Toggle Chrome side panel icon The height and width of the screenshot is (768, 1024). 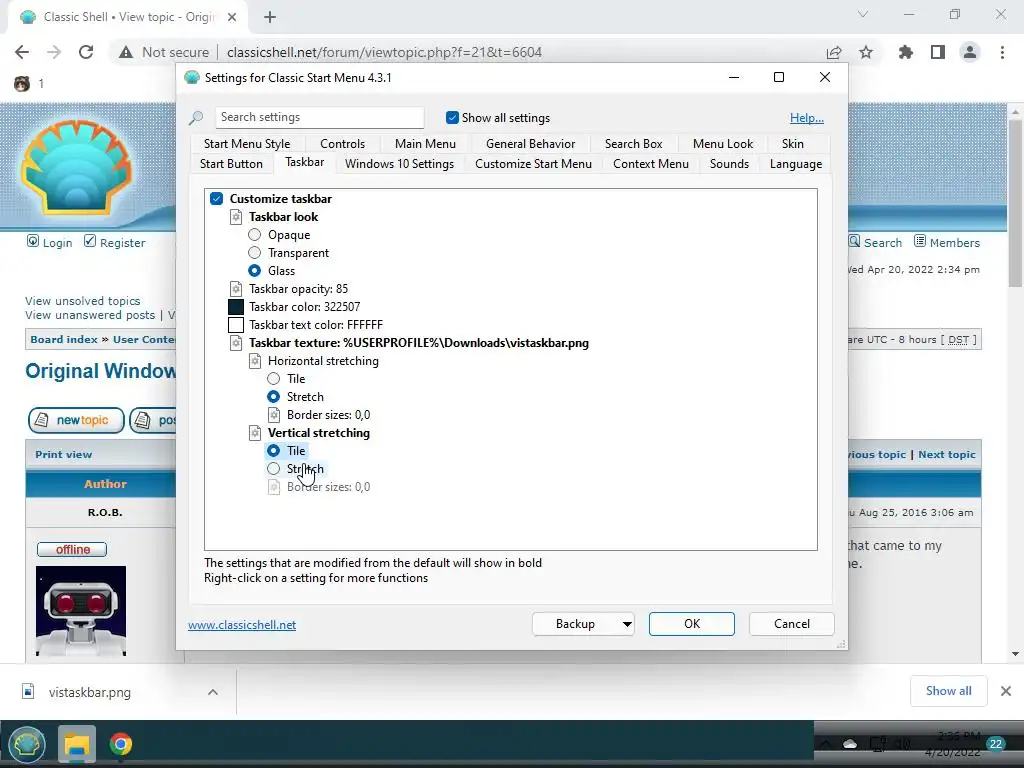point(938,52)
